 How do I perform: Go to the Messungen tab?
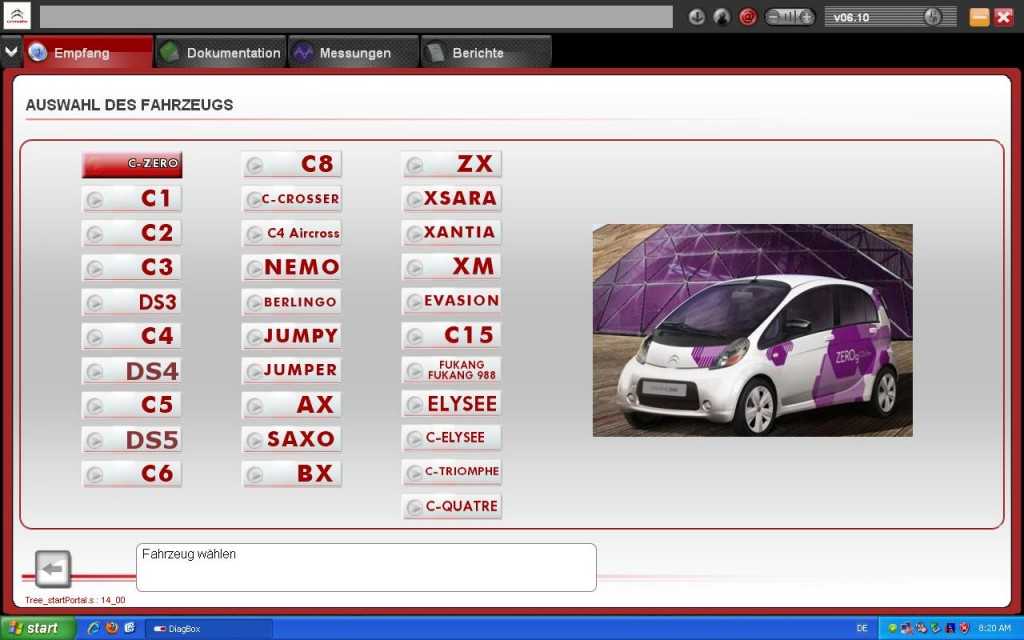tap(353, 52)
